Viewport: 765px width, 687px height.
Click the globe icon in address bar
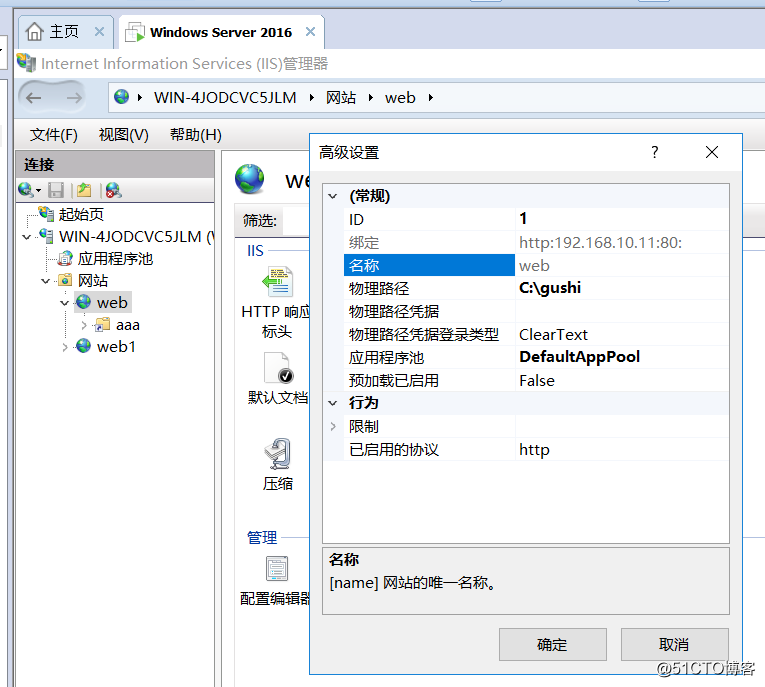click(x=121, y=97)
